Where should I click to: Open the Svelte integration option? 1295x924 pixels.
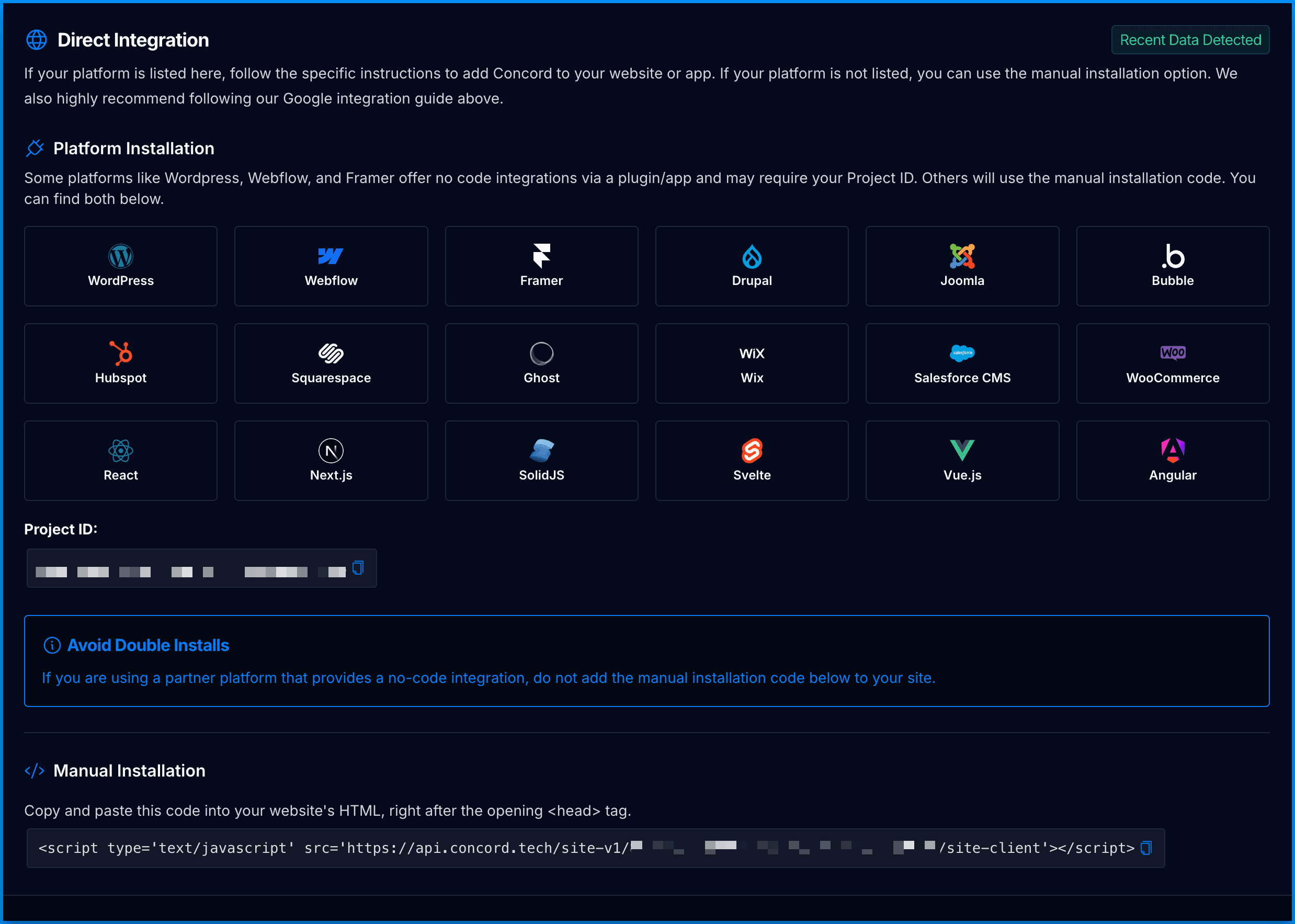[752, 460]
